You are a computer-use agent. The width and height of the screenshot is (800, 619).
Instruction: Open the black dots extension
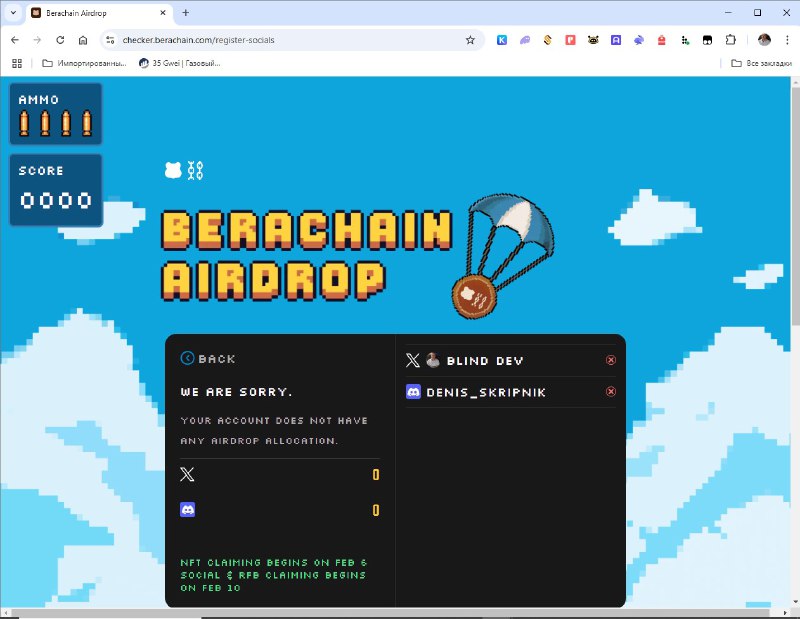coord(685,40)
